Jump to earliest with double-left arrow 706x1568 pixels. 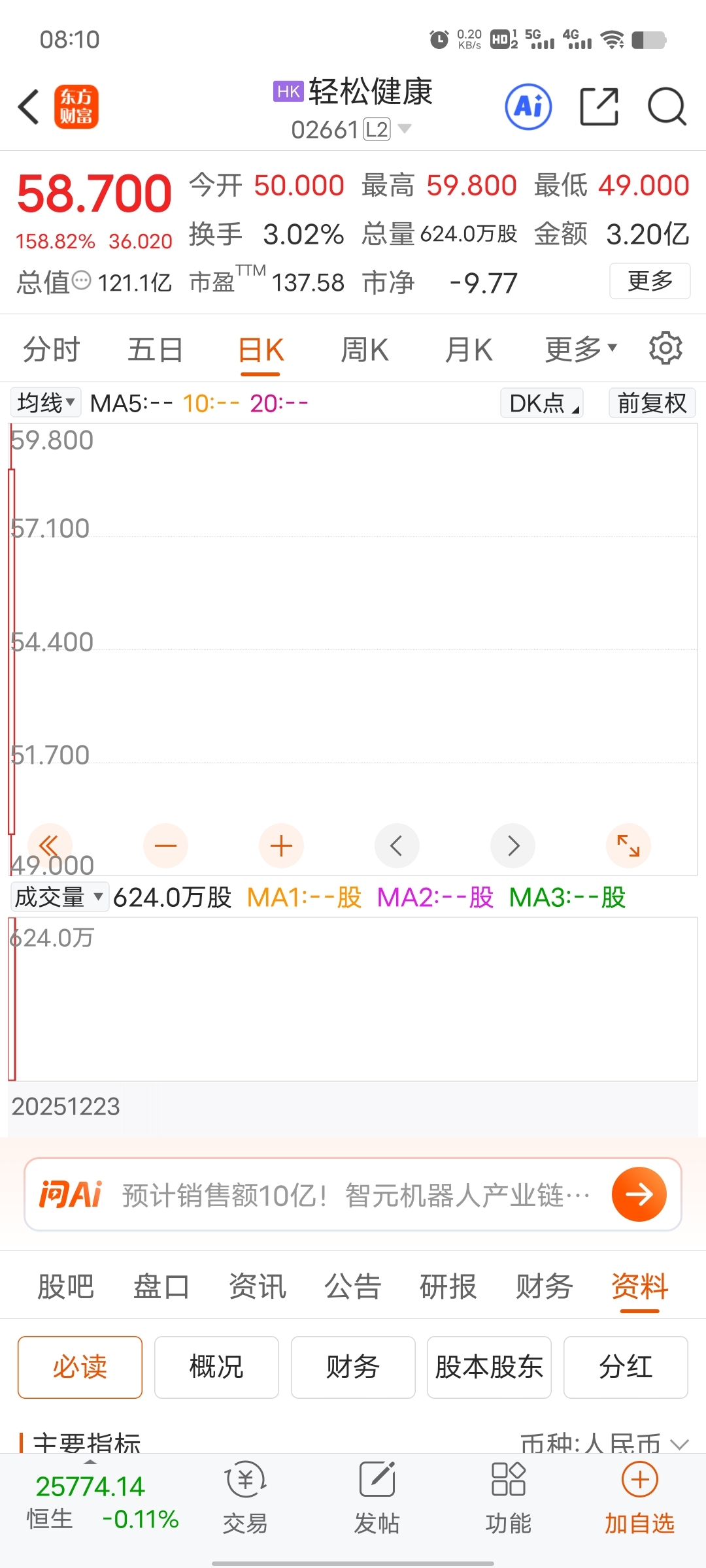click(x=50, y=846)
